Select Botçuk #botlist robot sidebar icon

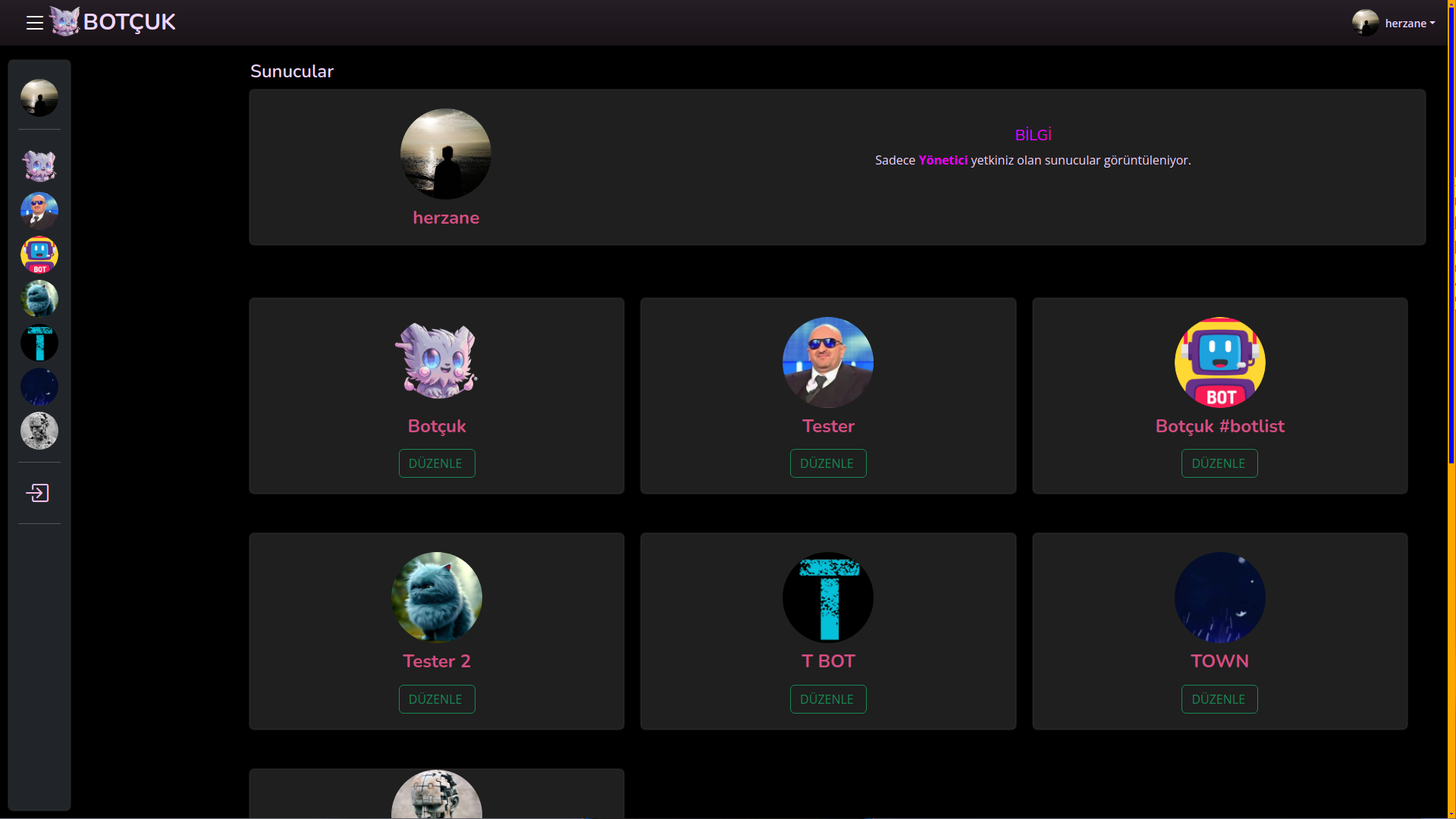(39, 255)
